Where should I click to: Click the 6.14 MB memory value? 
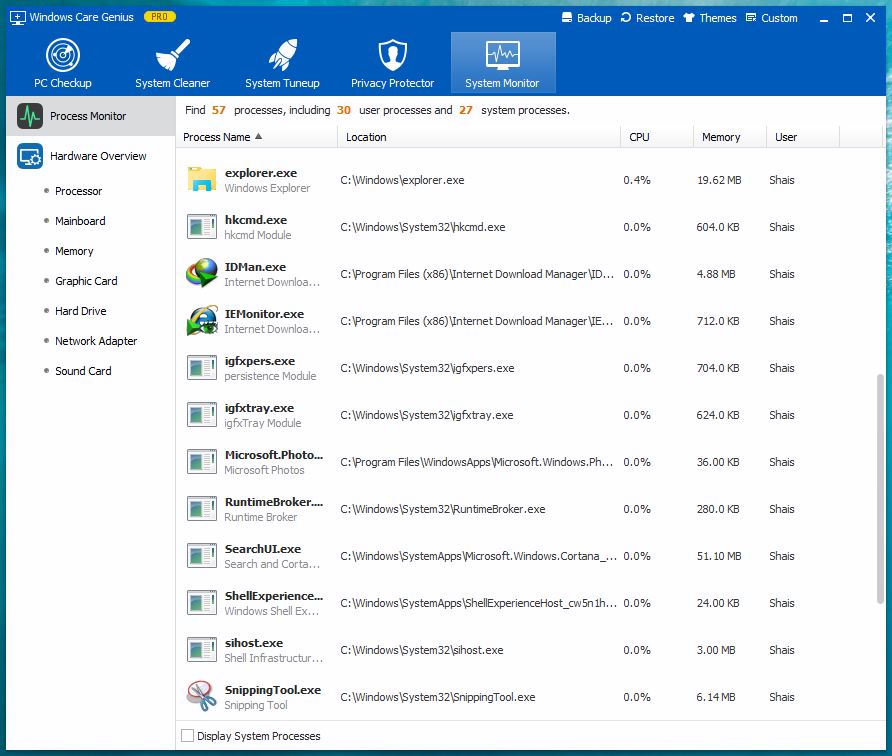pyautogui.click(x=716, y=697)
